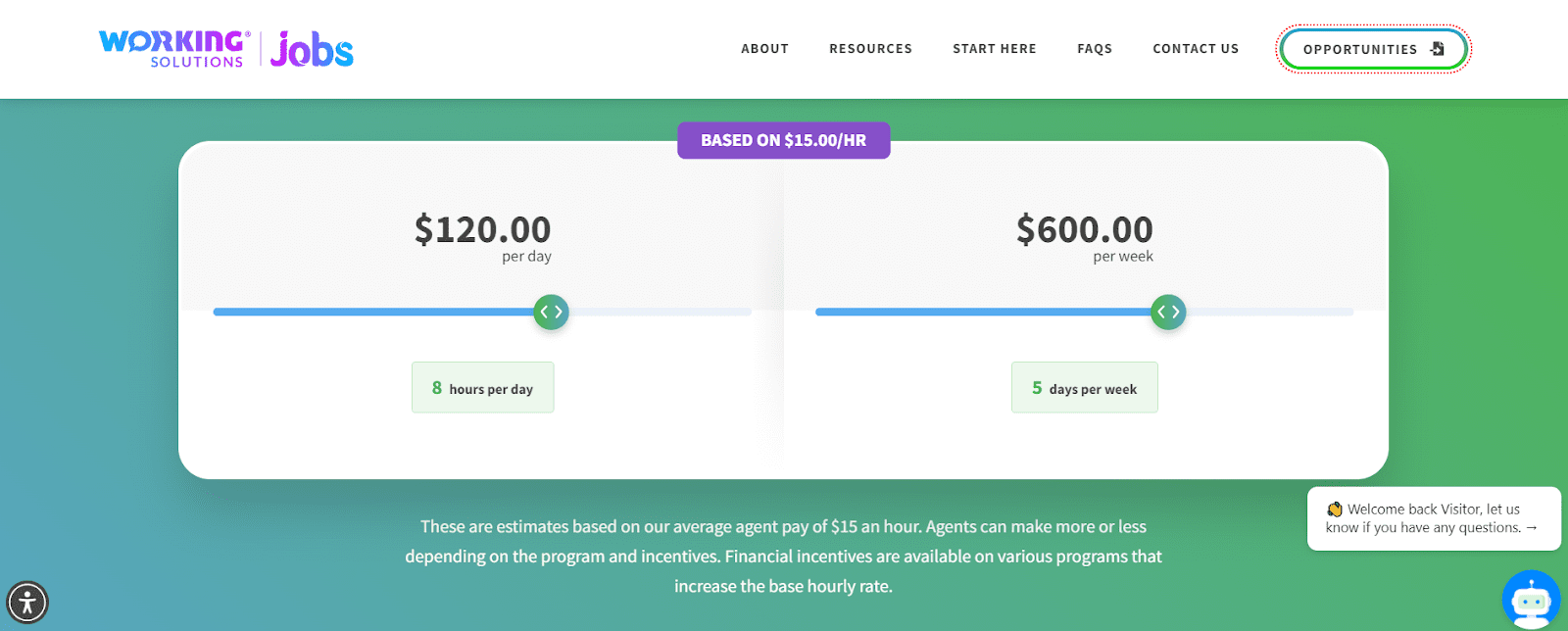Open the Resources menu item

tap(870, 49)
